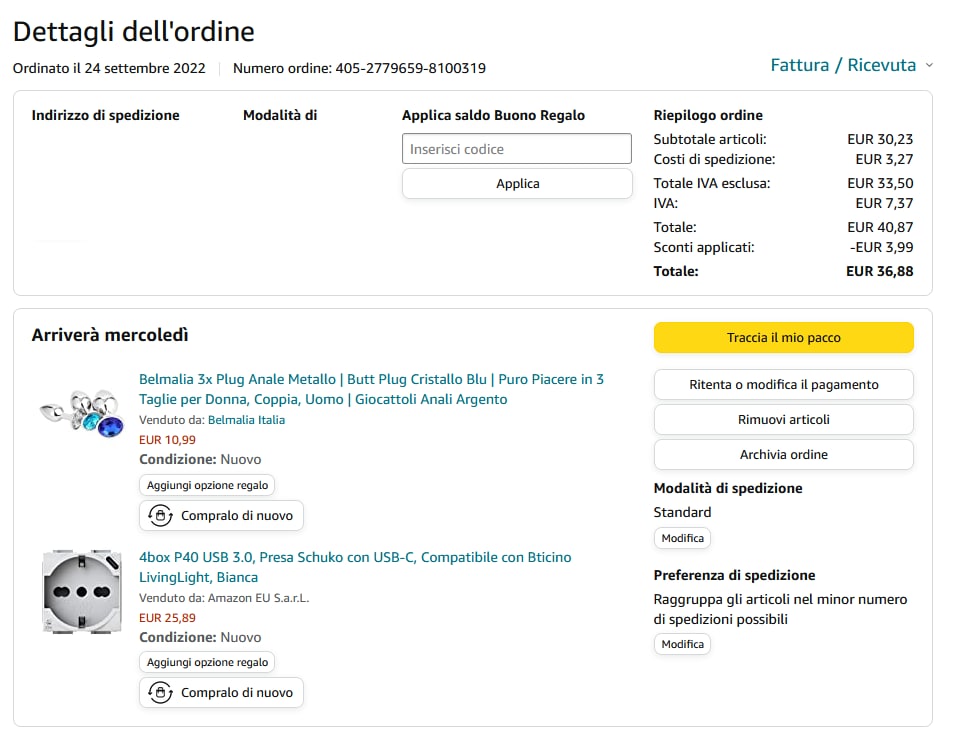Click Compralo di nuovo text for the 4box socket
Image resolution: width=964 pixels, height=740 pixels.
237,692
